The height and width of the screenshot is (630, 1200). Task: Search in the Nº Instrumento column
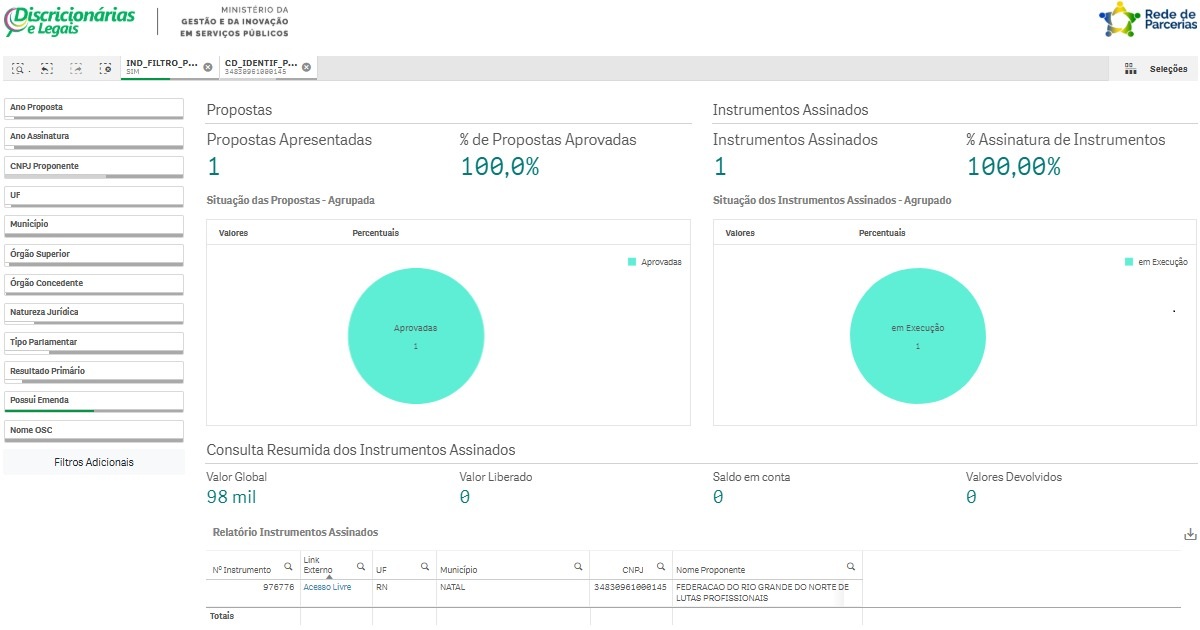tap(288, 567)
